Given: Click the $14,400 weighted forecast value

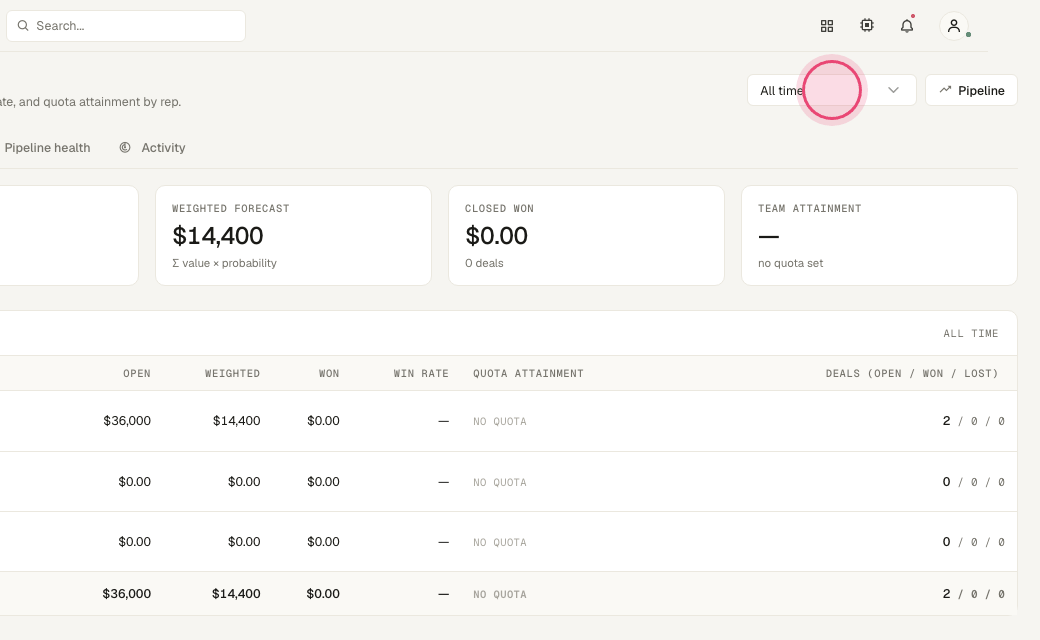Looking at the screenshot, I should (x=218, y=235).
